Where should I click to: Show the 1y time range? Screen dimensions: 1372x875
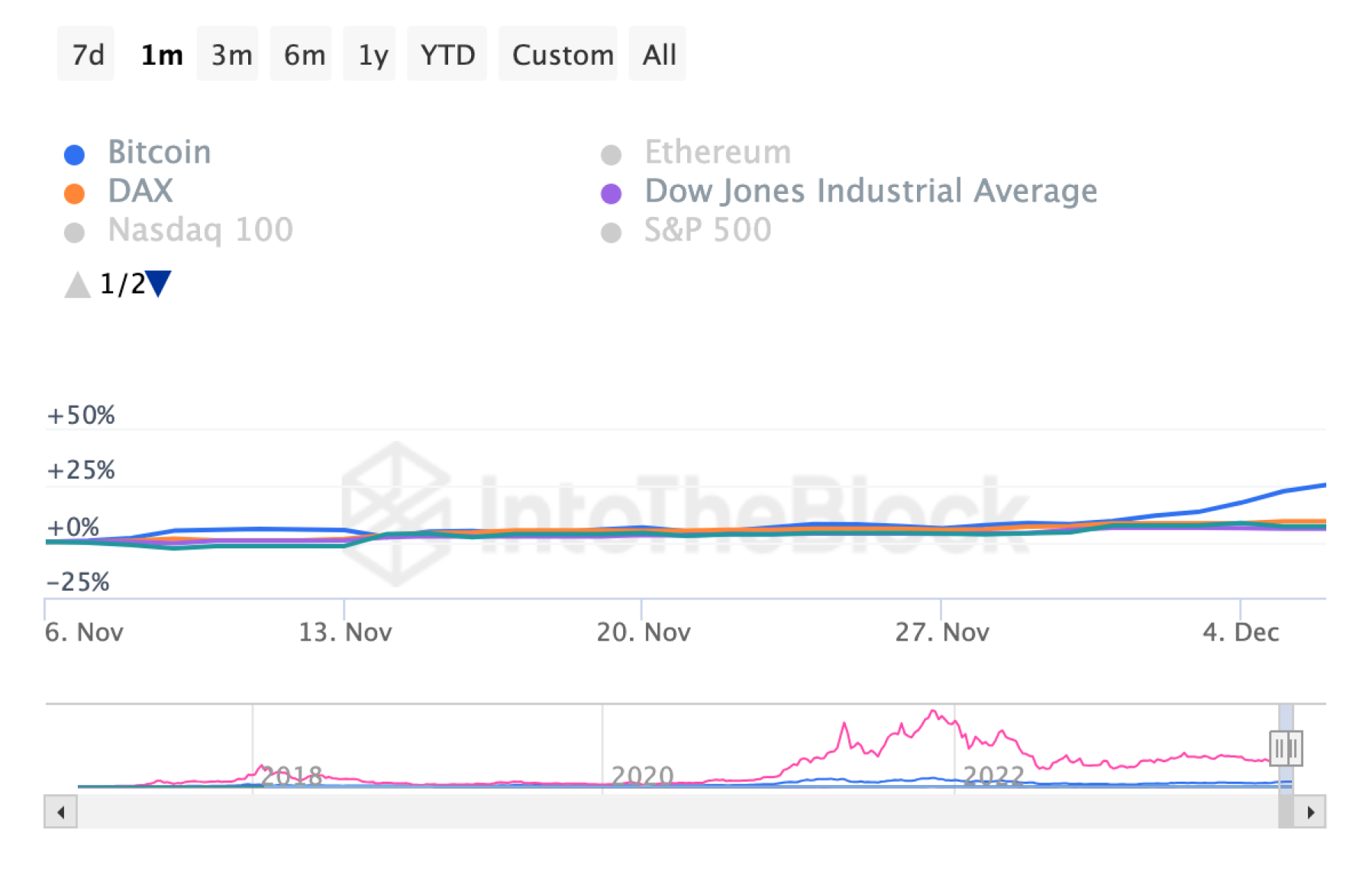point(370,54)
